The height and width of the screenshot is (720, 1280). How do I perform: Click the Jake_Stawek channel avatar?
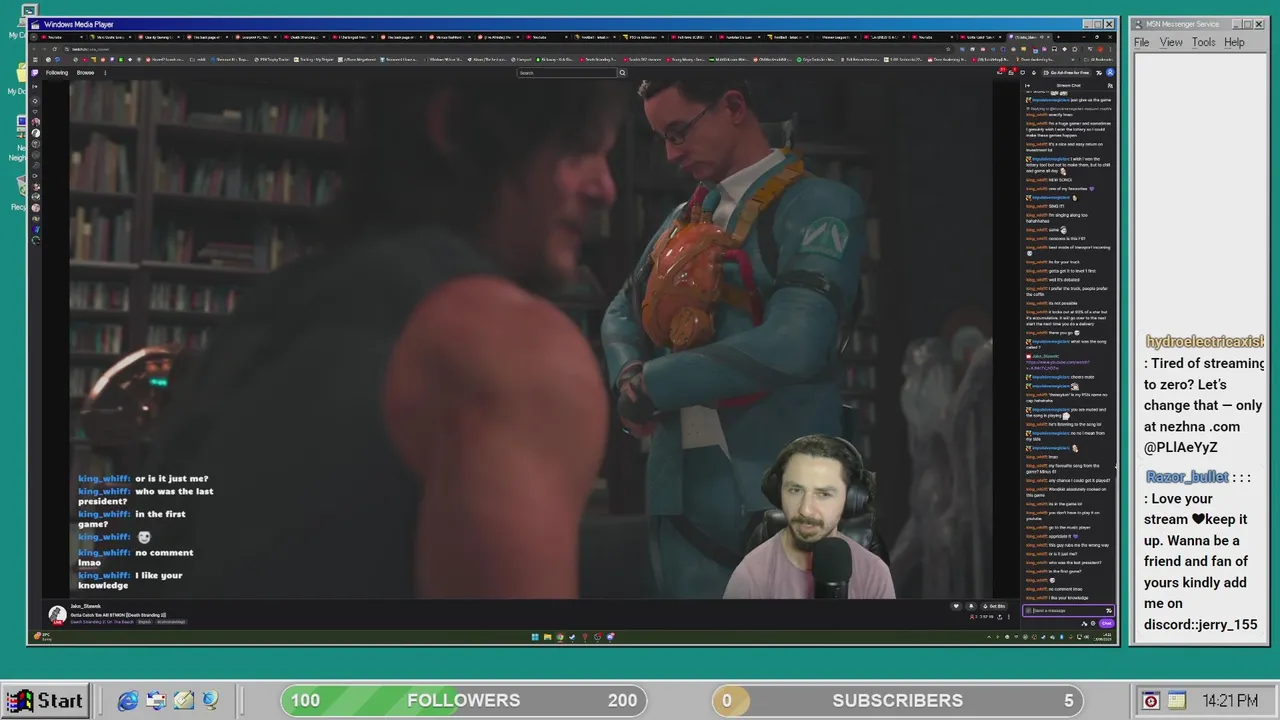click(57, 614)
